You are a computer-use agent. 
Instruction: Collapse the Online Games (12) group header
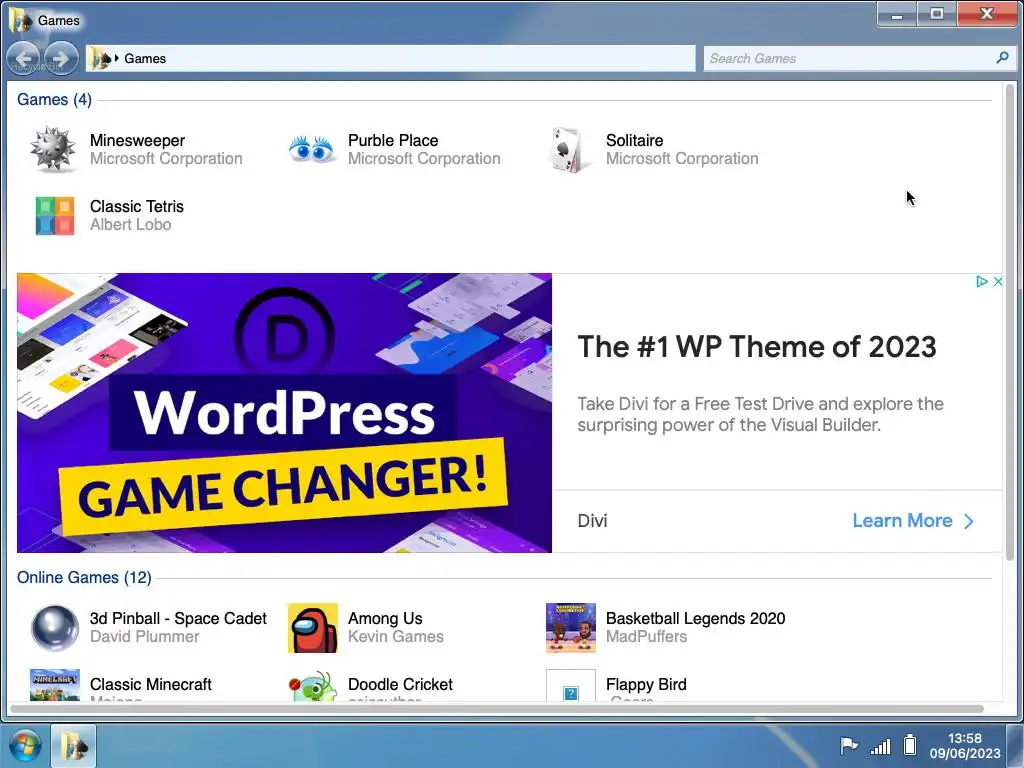[84, 577]
